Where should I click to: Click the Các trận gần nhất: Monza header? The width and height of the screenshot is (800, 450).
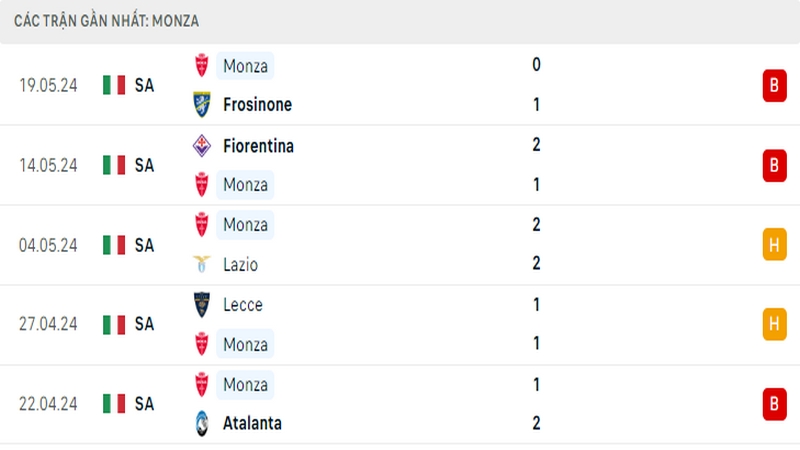click(107, 21)
